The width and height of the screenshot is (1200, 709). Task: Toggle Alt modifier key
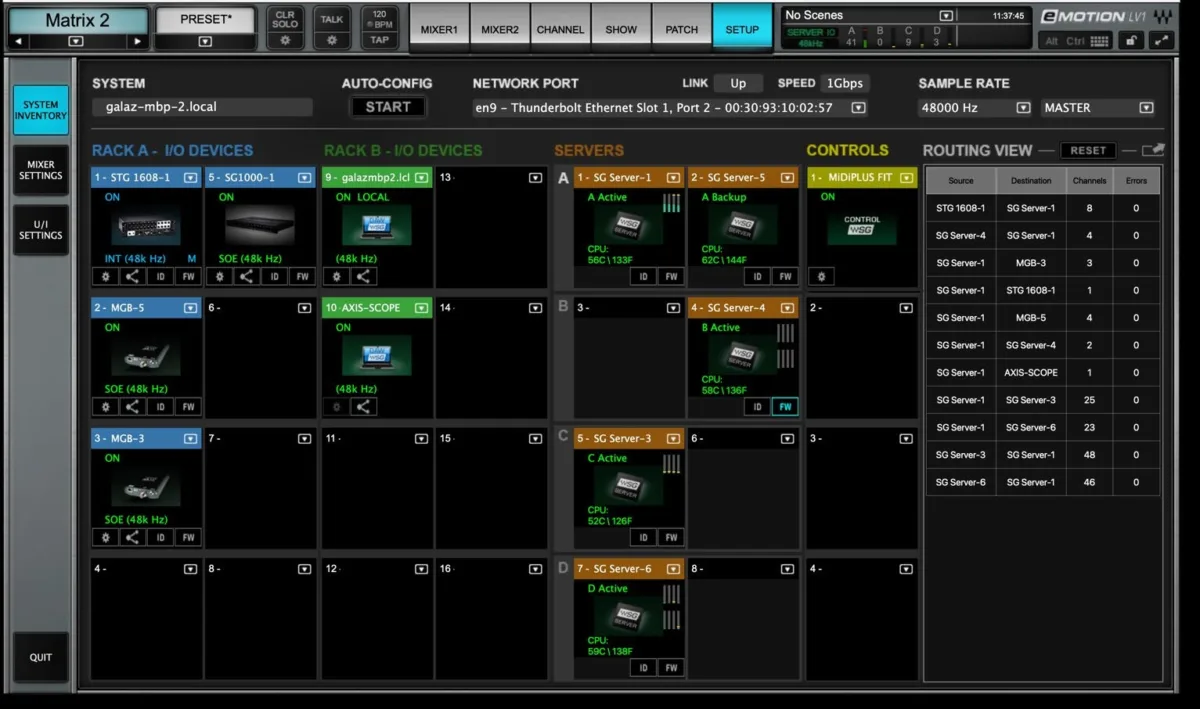[1051, 41]
